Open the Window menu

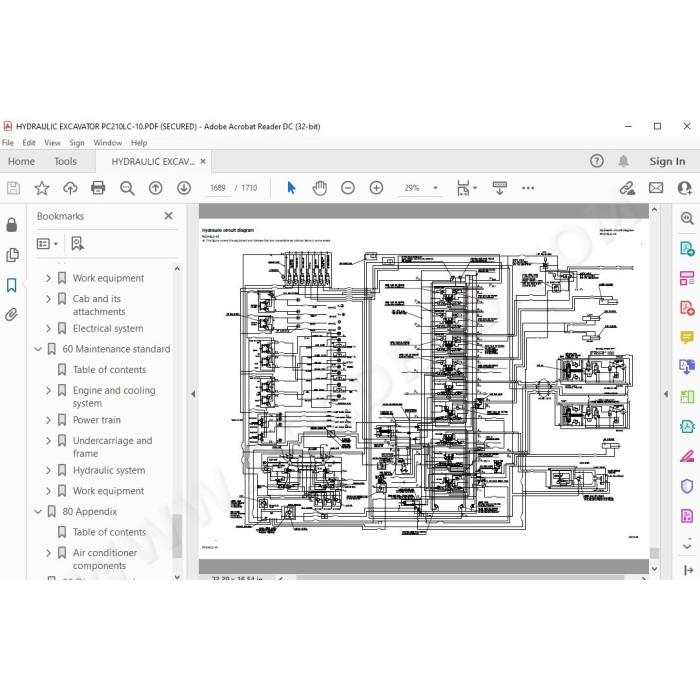click(x=108, y=143)
